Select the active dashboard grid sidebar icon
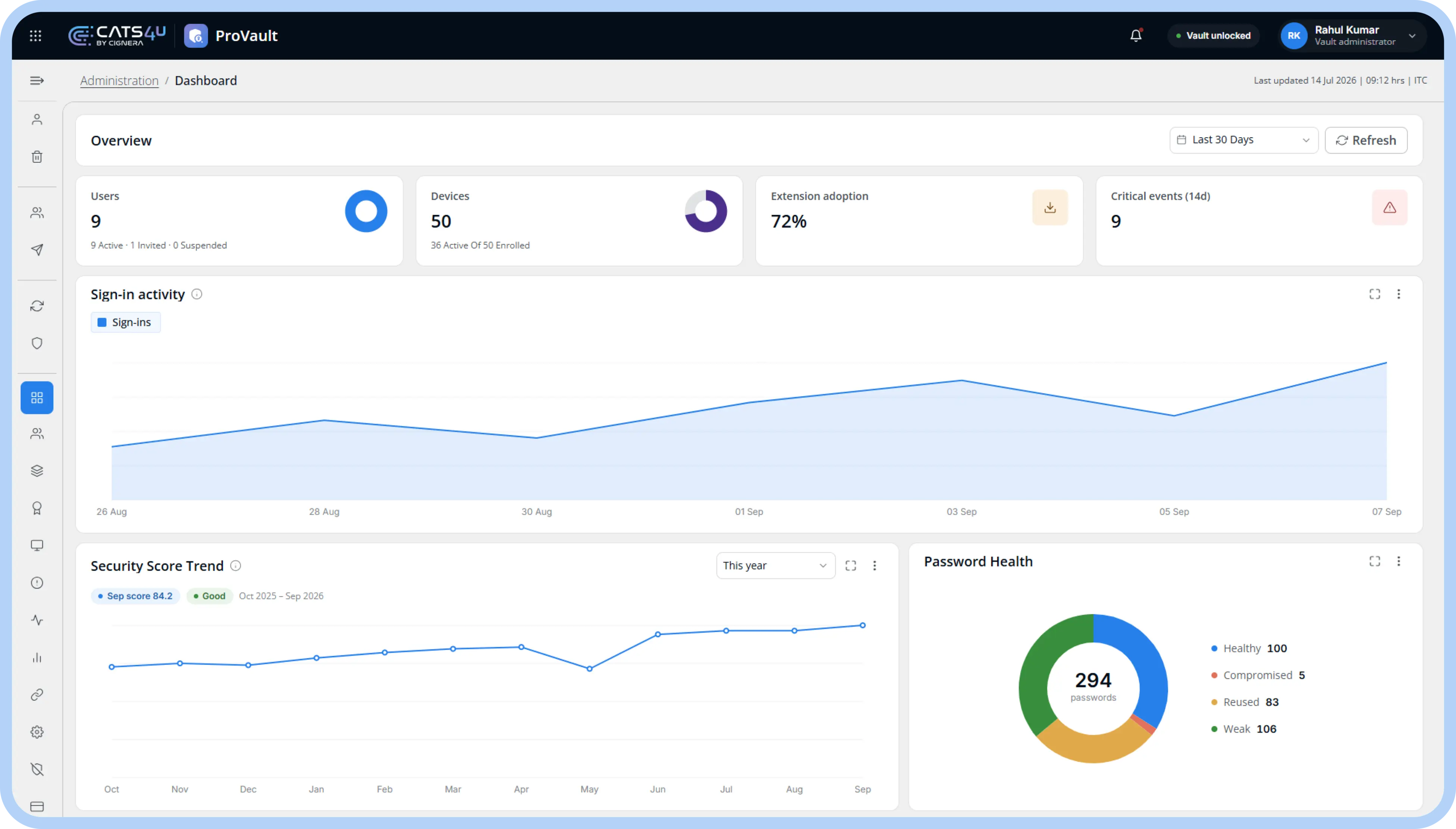1456x829 pixels. click(x=37, y=397)
